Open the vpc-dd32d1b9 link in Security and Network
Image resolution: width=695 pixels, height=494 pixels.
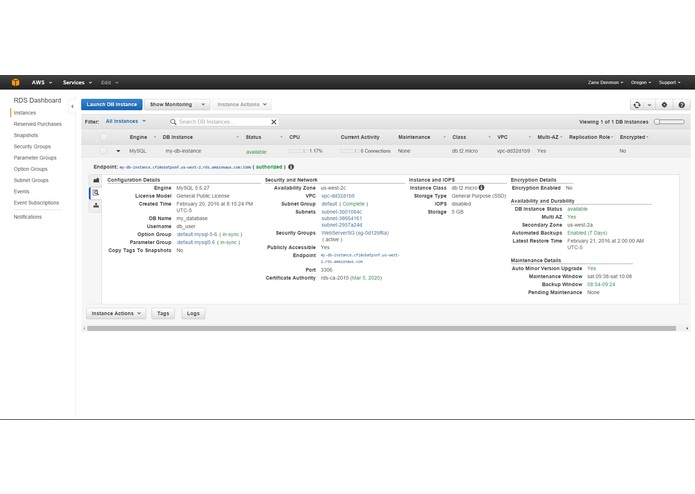[x=338, y=196]
